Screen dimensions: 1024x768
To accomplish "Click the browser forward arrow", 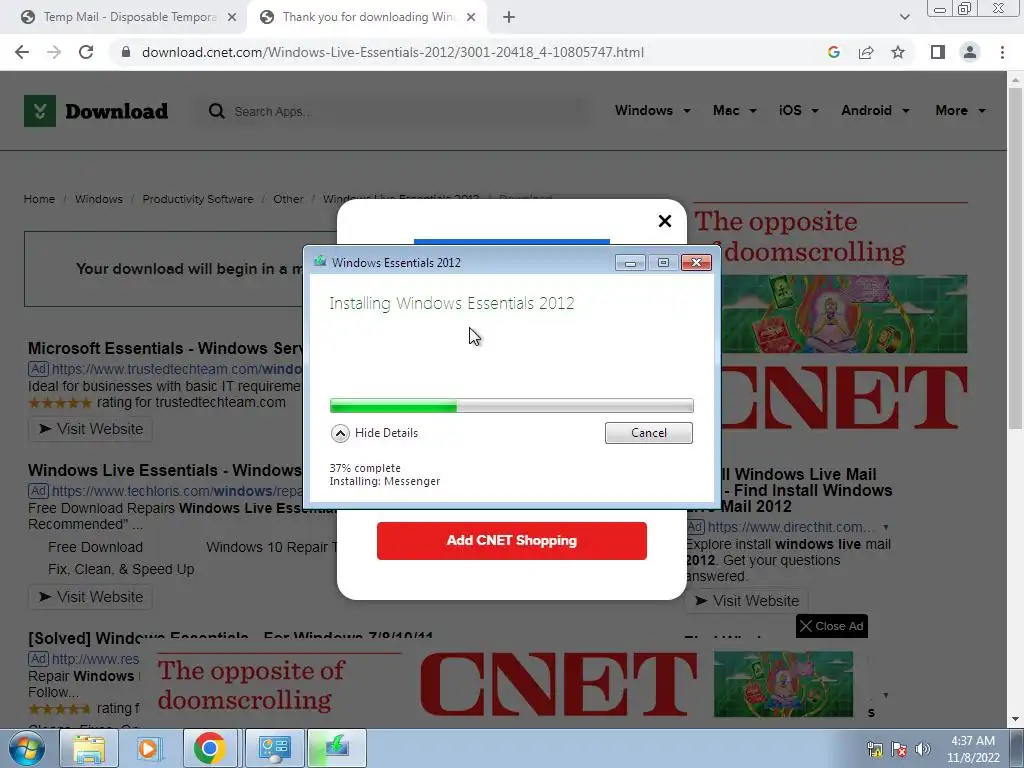I will click(x=54, y=52).
